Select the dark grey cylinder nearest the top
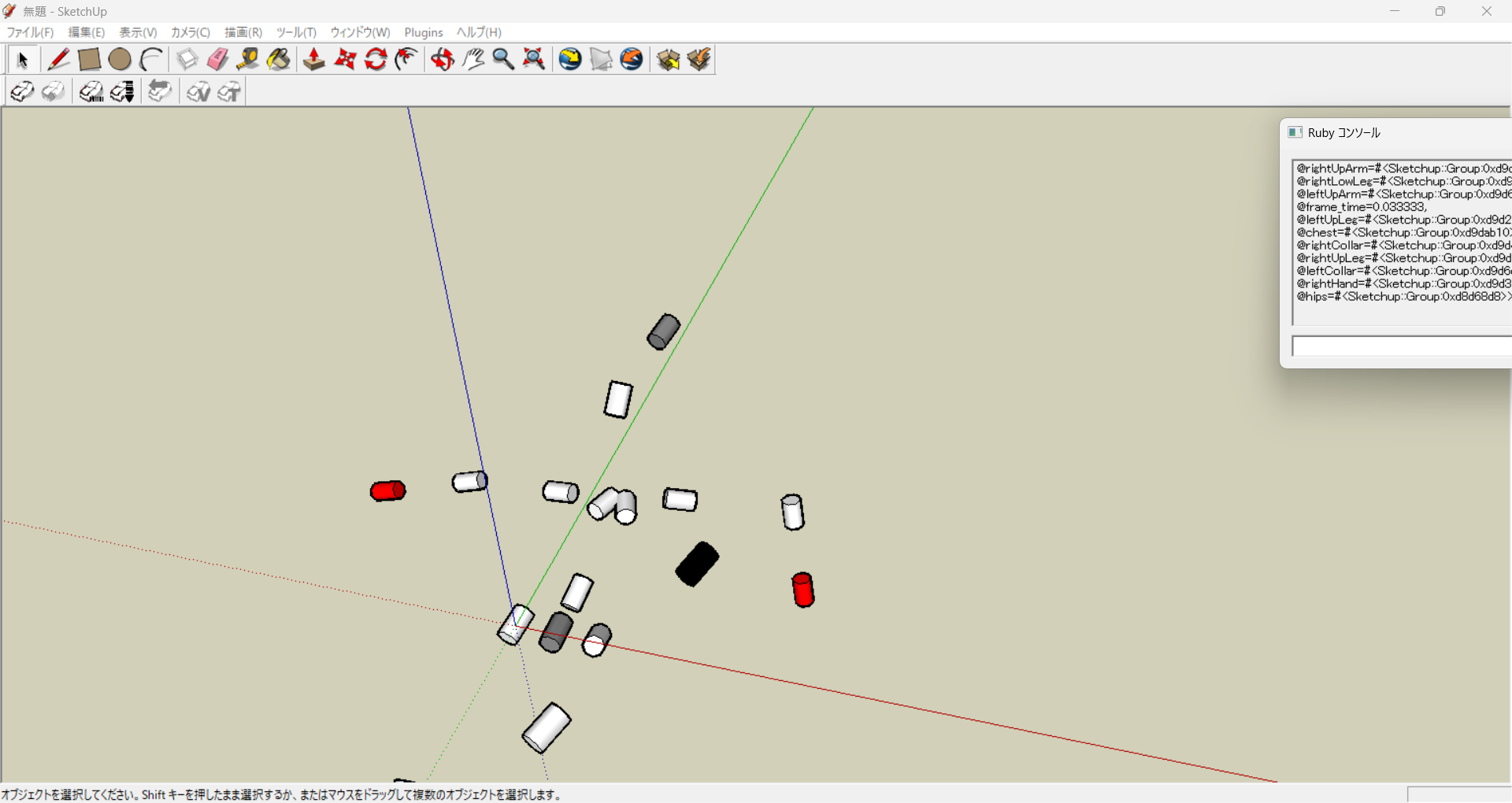Image resolution: width=1512 pixels, height=803 pixels. [x=663, y=331]
